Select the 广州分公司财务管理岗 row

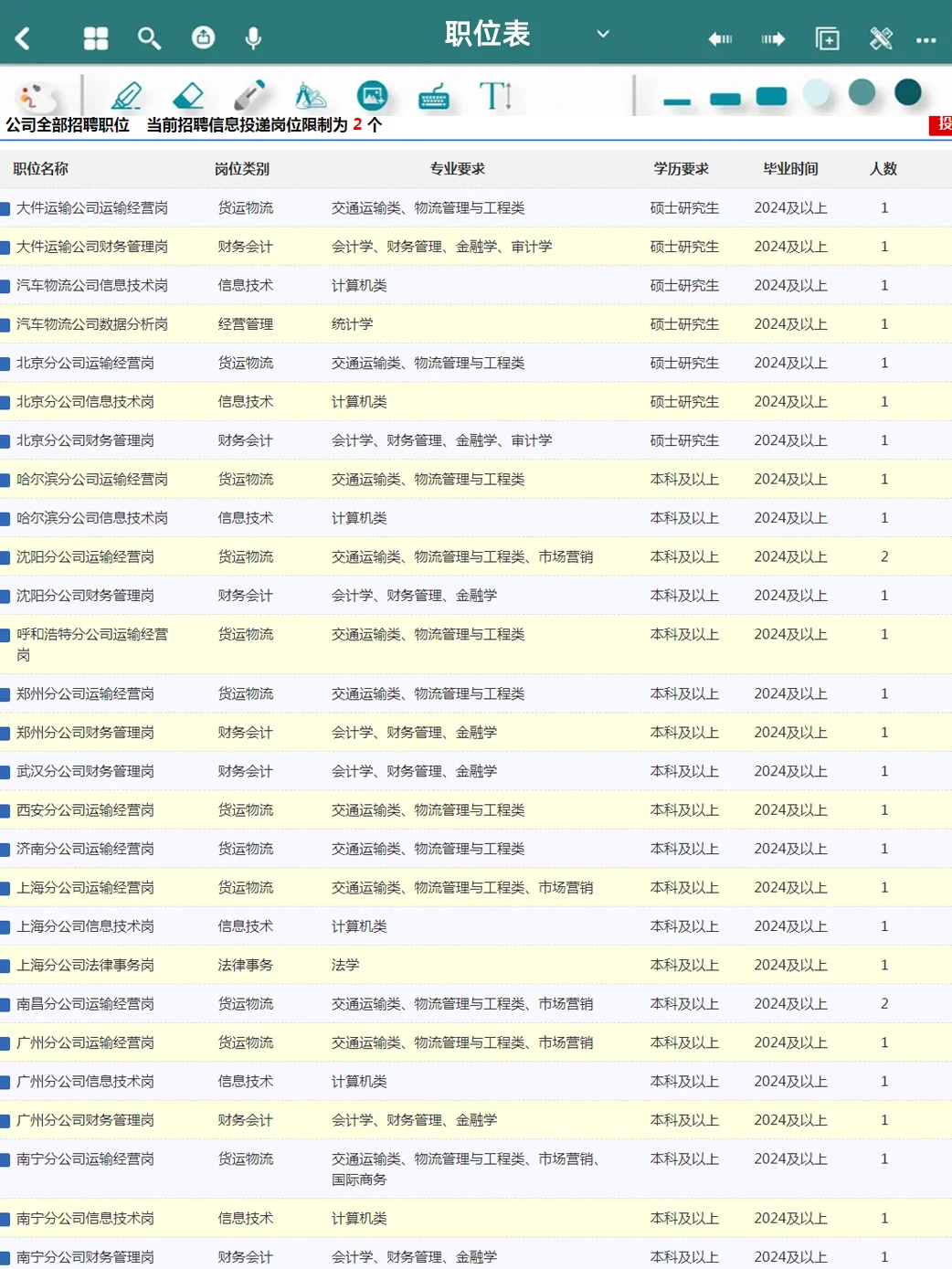pyautogui.click(x=476, y=1120)
